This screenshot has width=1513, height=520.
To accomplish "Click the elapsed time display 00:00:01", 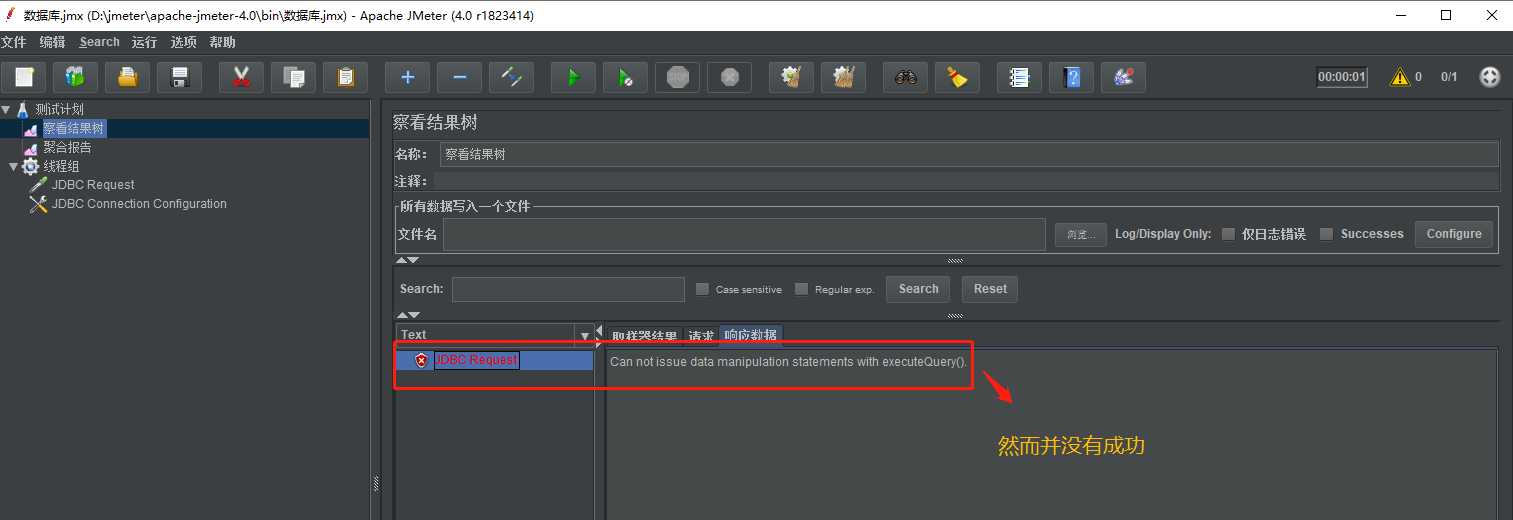I will (x=1342, y=77).
